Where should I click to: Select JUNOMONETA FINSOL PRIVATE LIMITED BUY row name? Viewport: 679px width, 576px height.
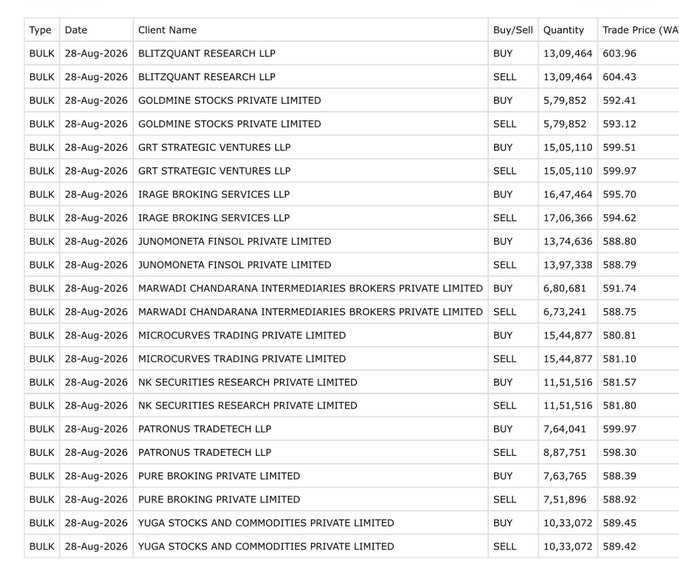click(235, 241)
